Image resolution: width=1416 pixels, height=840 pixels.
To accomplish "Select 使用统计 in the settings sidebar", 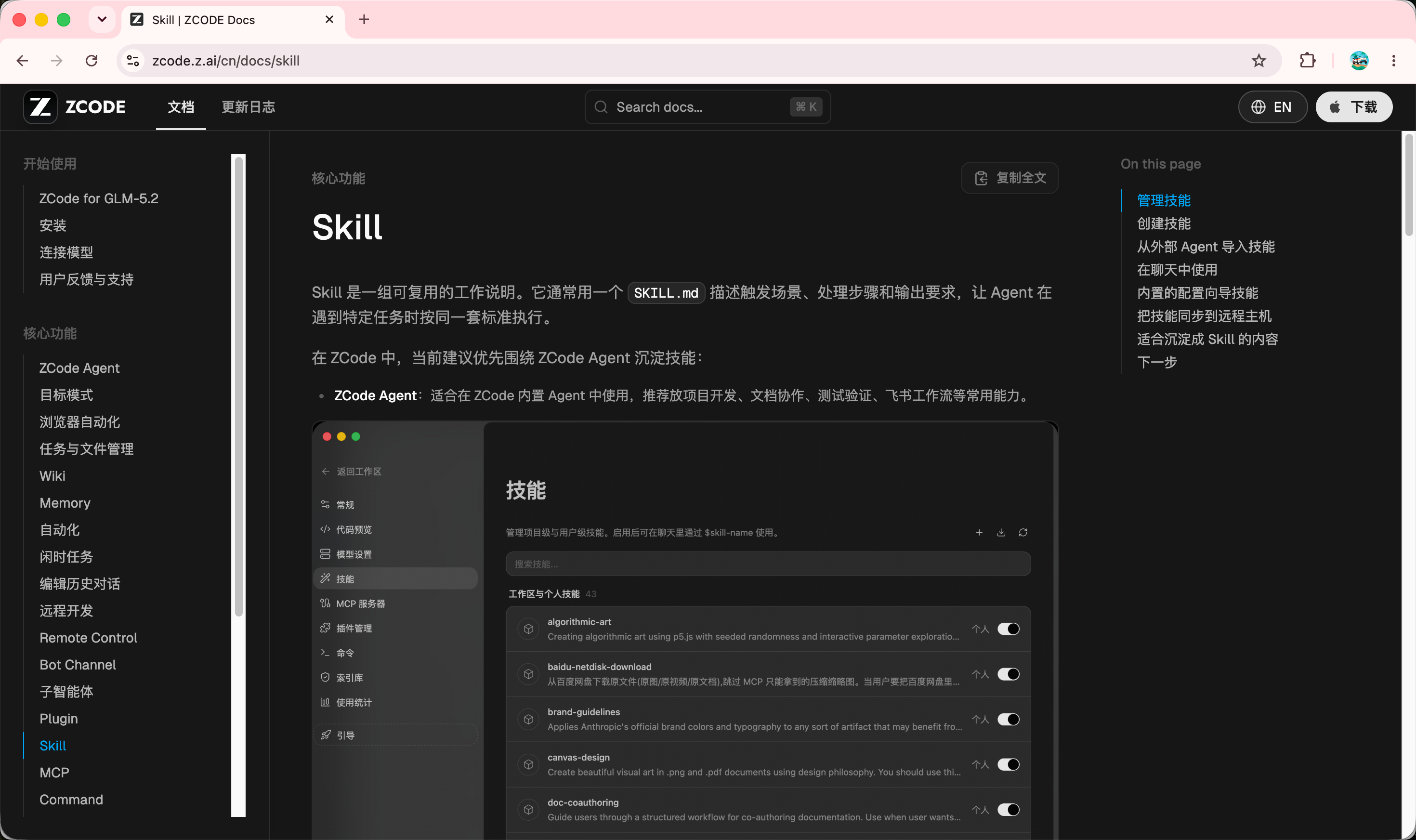I will pos(395,702).
